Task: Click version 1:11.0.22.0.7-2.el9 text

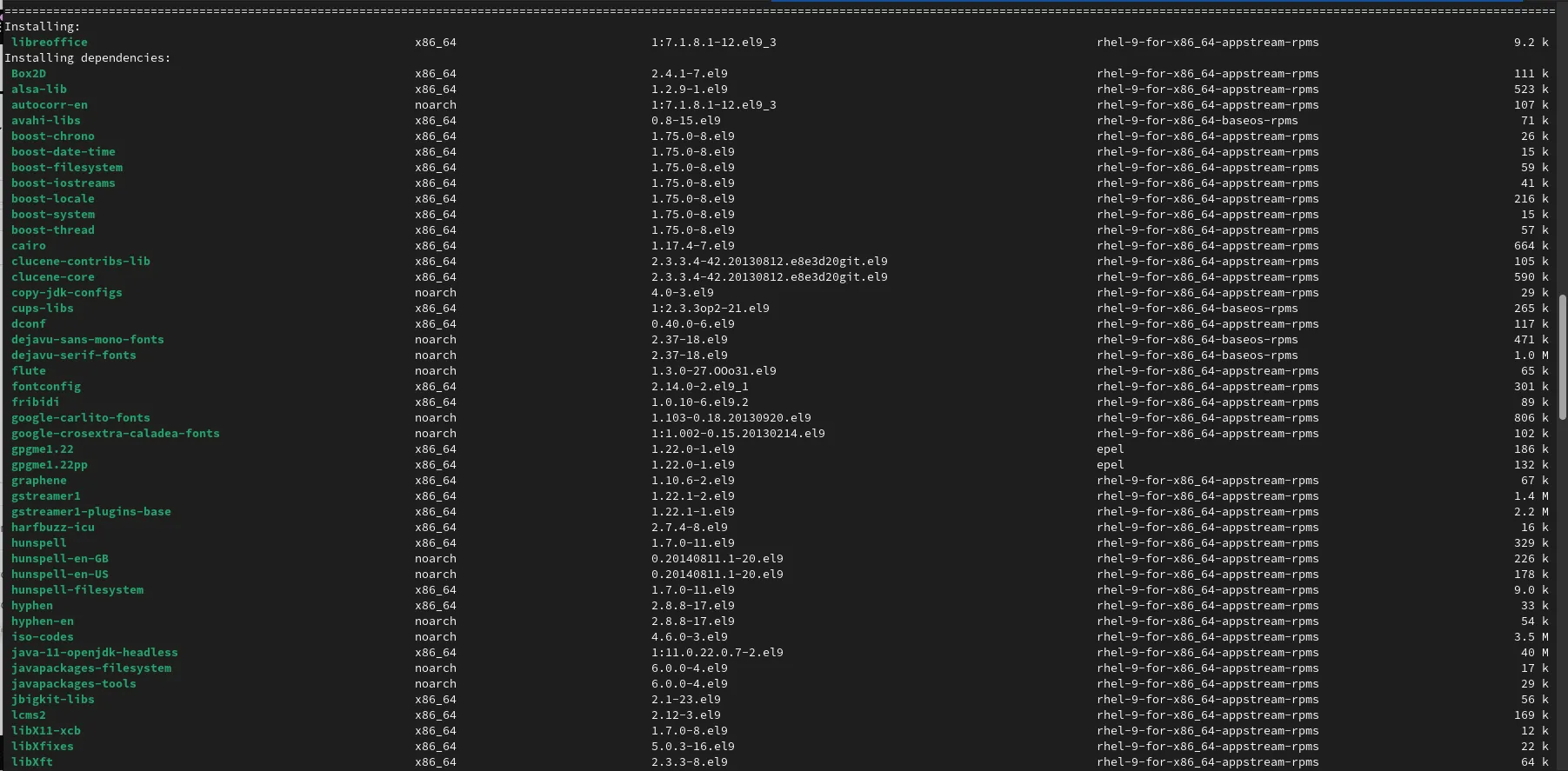Action: [717, 652]
